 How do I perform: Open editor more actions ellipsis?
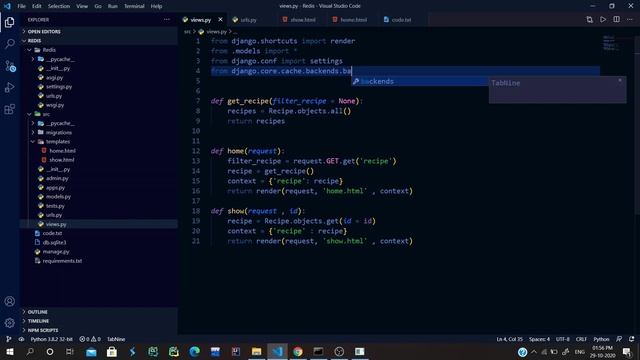(x=630, y=20)
